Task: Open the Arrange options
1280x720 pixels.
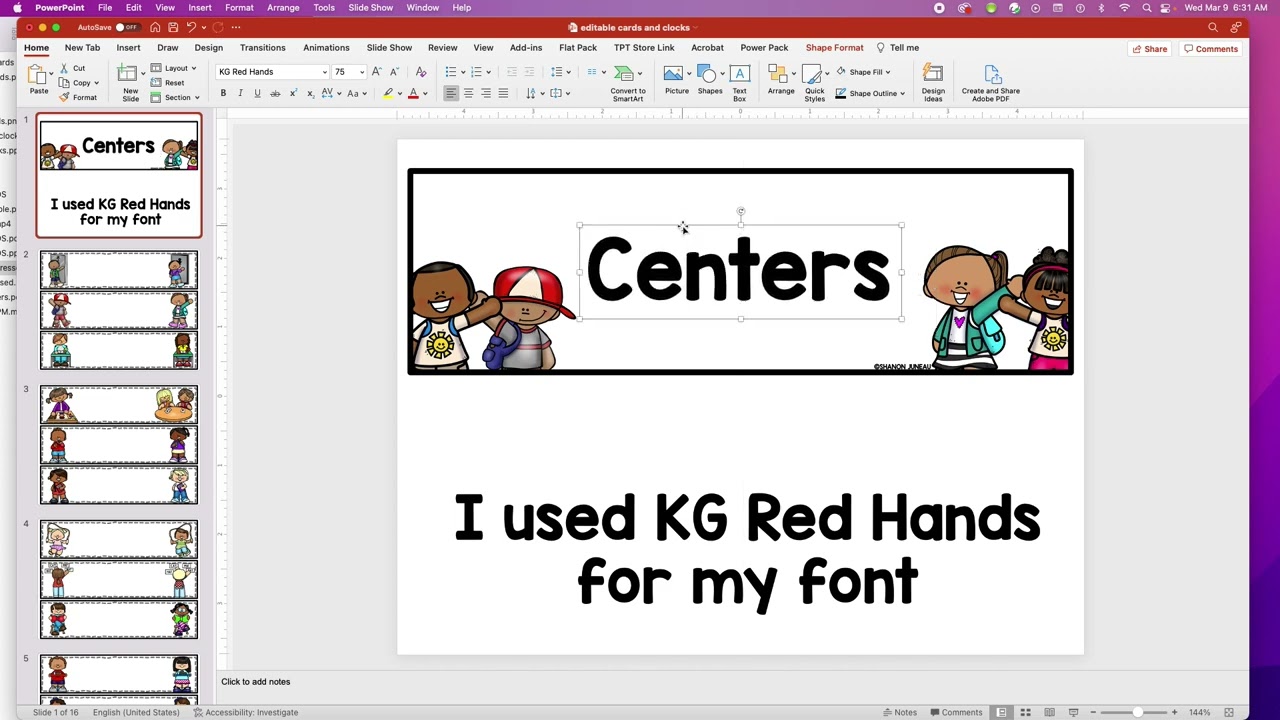Action: tap(781, 80)
